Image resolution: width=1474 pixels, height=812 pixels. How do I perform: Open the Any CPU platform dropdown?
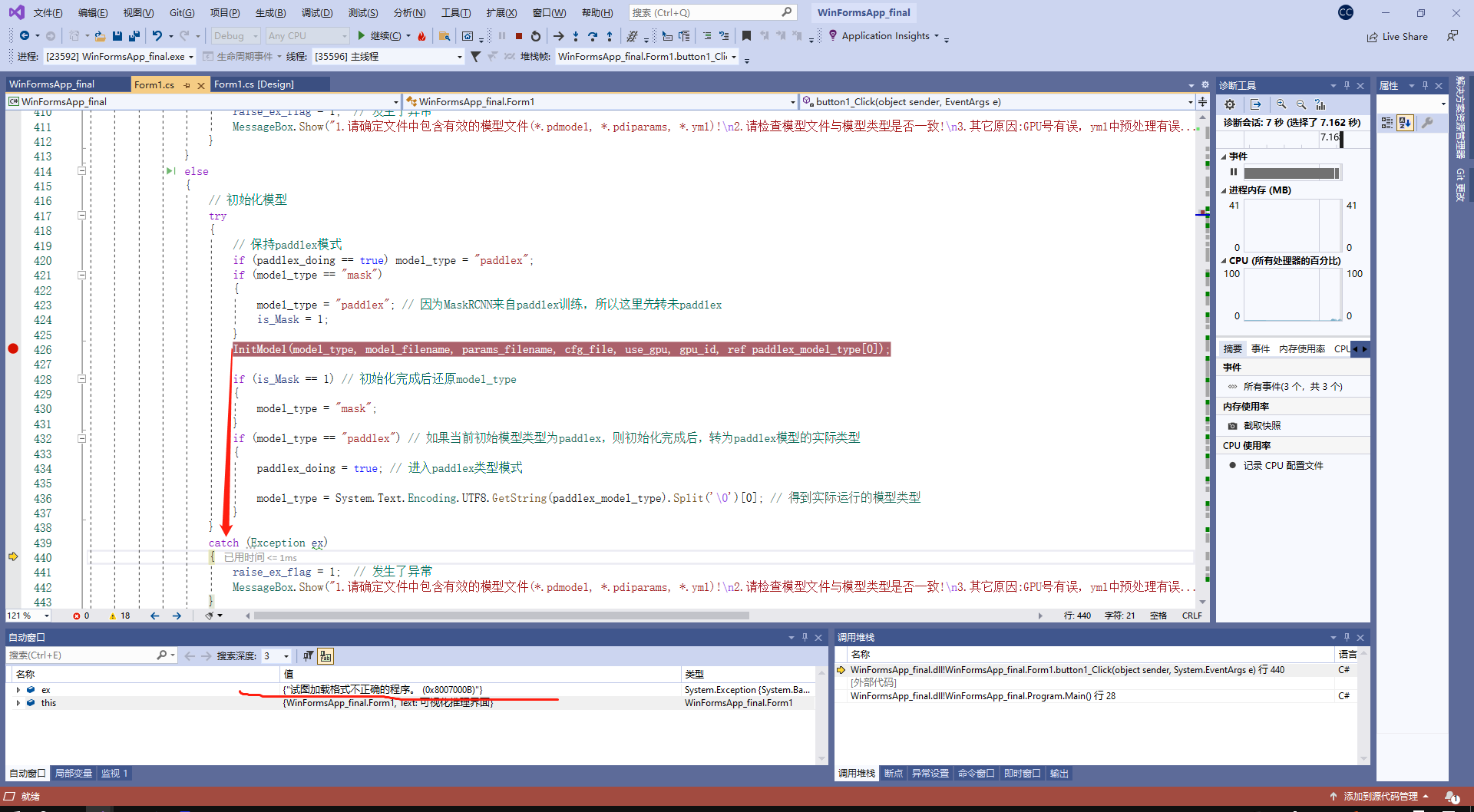pyautogui.click(x=306, y=35)
